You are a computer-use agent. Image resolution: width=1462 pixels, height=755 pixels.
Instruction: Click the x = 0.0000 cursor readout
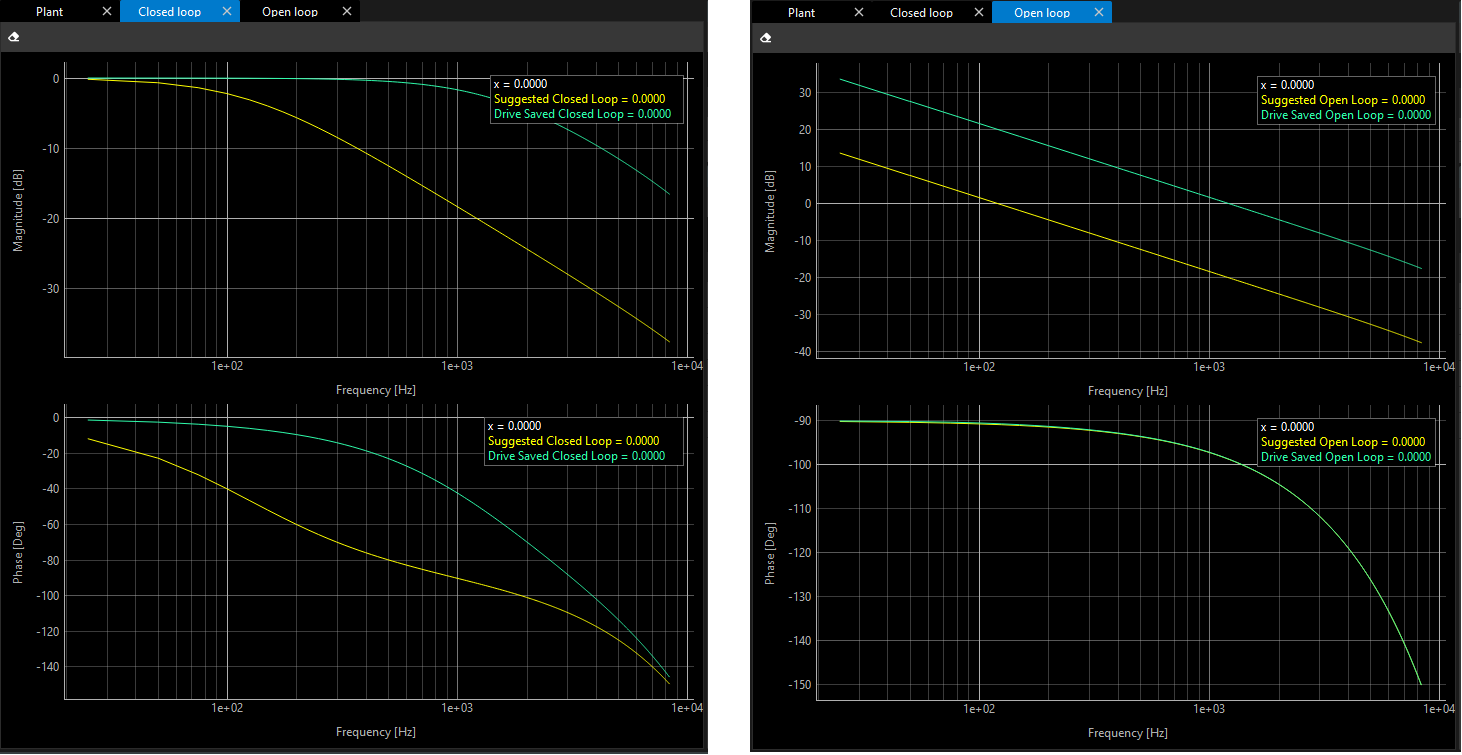click(521, 84)
